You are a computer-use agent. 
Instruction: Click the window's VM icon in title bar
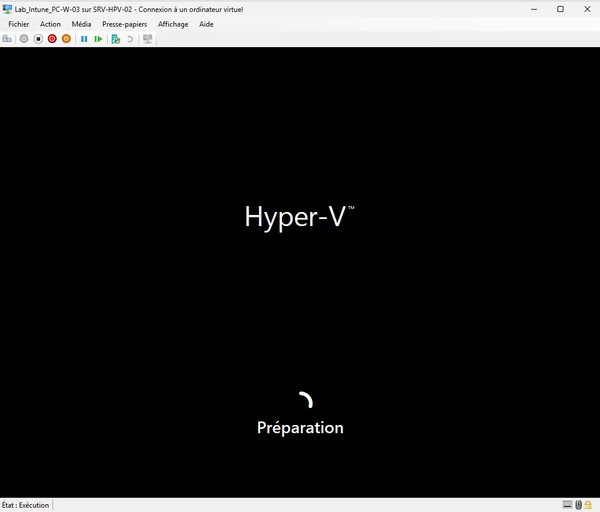[7, 9]
